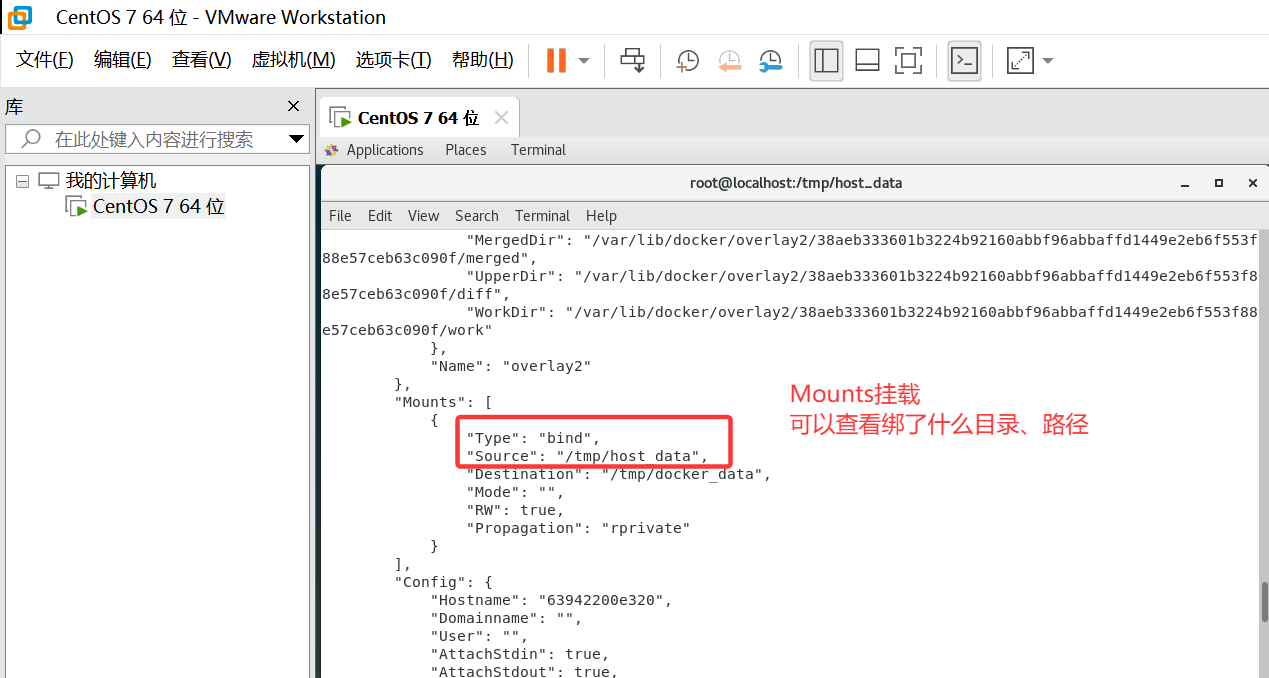Close the 库 library panel

point(293,106)
